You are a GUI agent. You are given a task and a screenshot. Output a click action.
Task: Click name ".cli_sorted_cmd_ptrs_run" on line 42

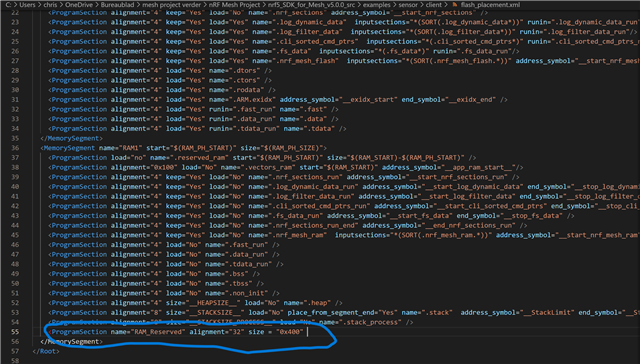(x=321, y=206)
